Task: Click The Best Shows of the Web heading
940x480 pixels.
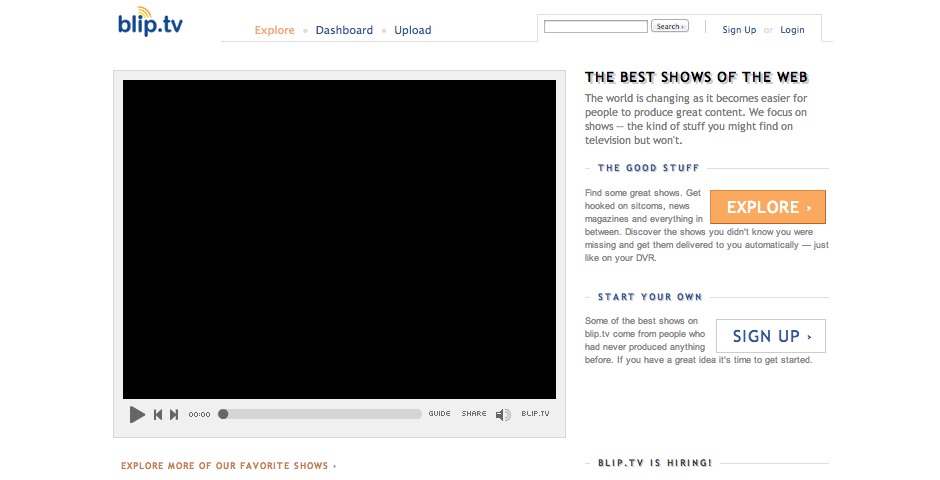Action: click(x=697, y=77)
